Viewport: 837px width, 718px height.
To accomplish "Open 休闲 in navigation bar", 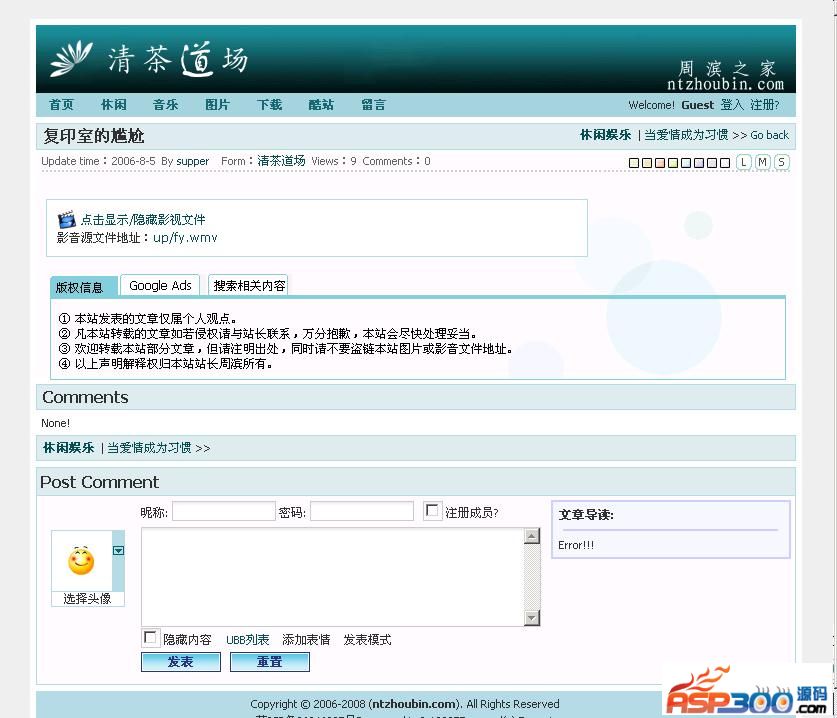I will pyautogui.click(x=114, y=105).
